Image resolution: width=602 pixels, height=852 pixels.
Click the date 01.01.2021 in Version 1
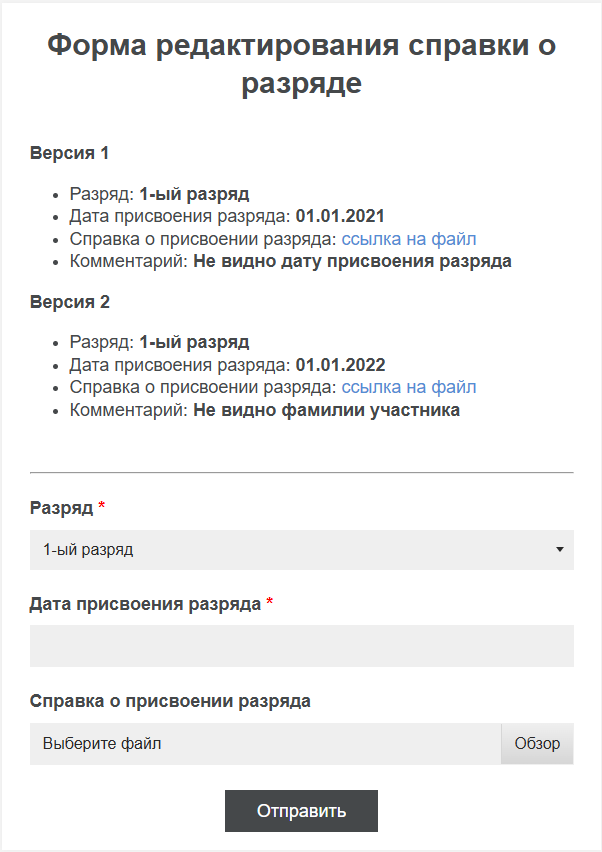pos(340,216)
